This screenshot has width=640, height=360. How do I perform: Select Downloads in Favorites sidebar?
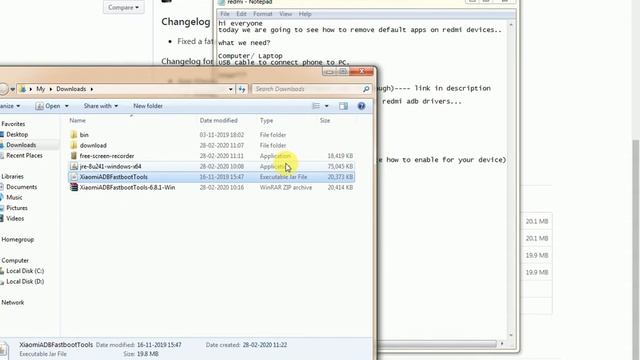(21, 145)
